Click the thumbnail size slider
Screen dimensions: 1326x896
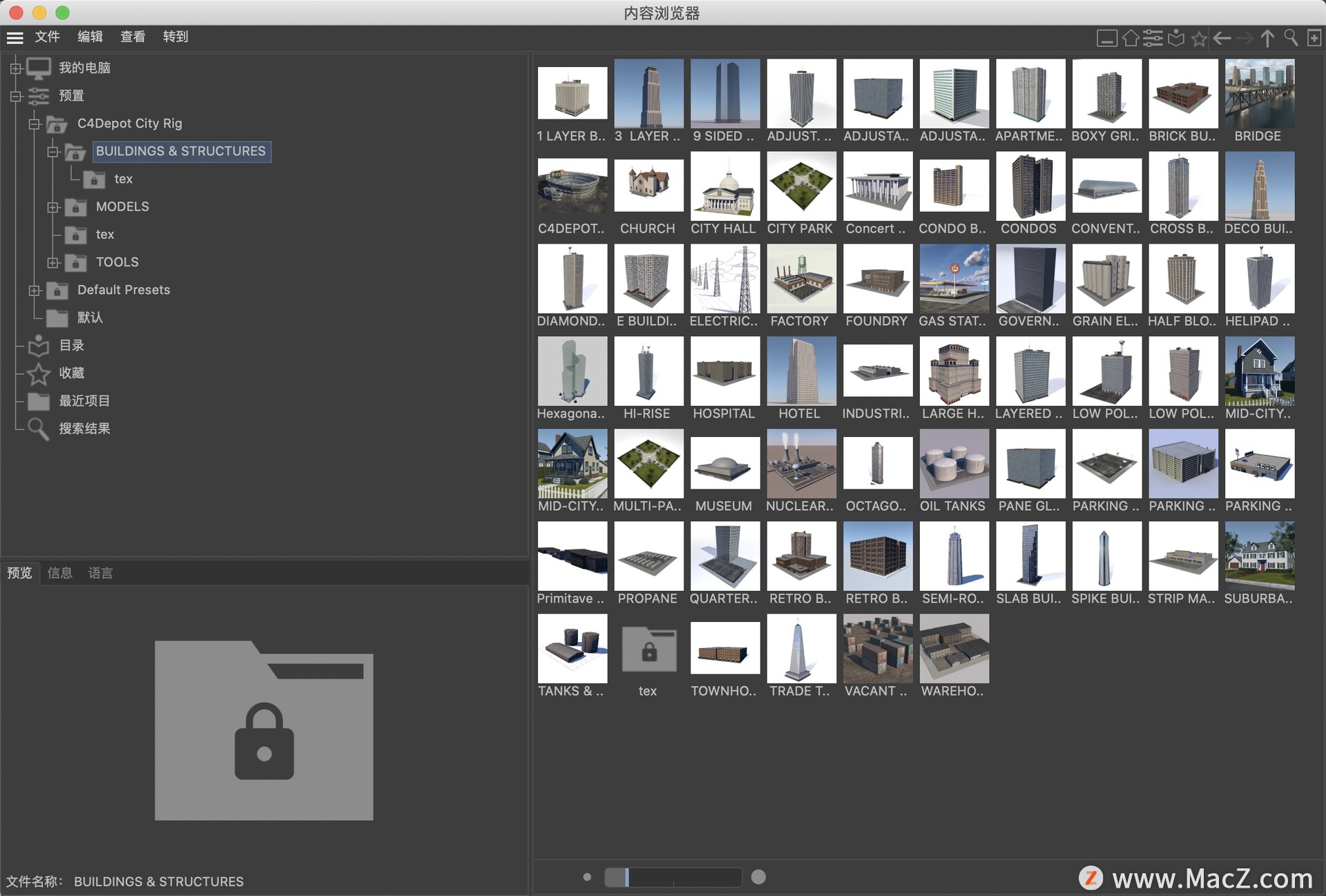(x=672, y=877)
